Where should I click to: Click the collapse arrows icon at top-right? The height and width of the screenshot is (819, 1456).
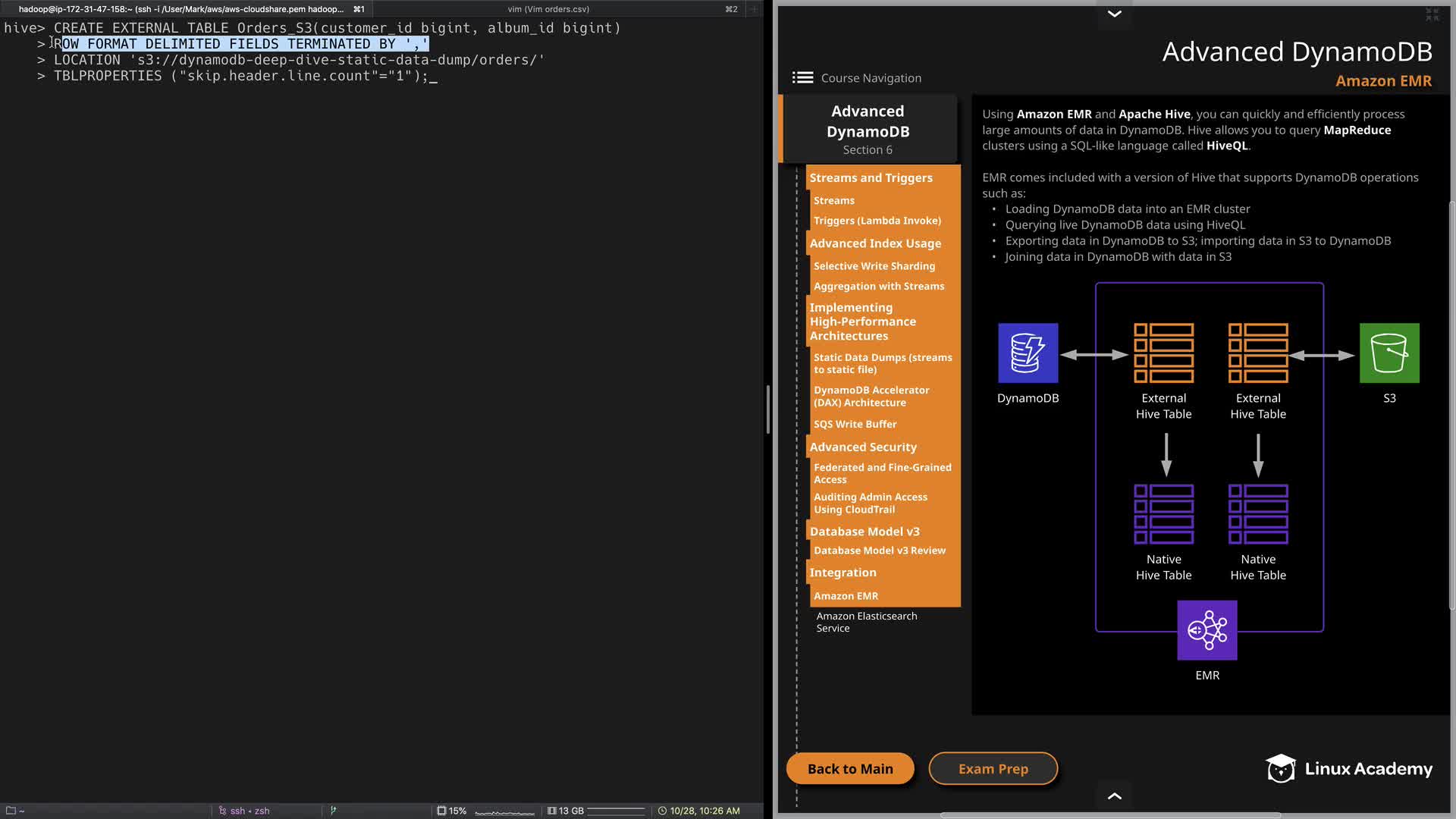click(x=1432, y=14)
